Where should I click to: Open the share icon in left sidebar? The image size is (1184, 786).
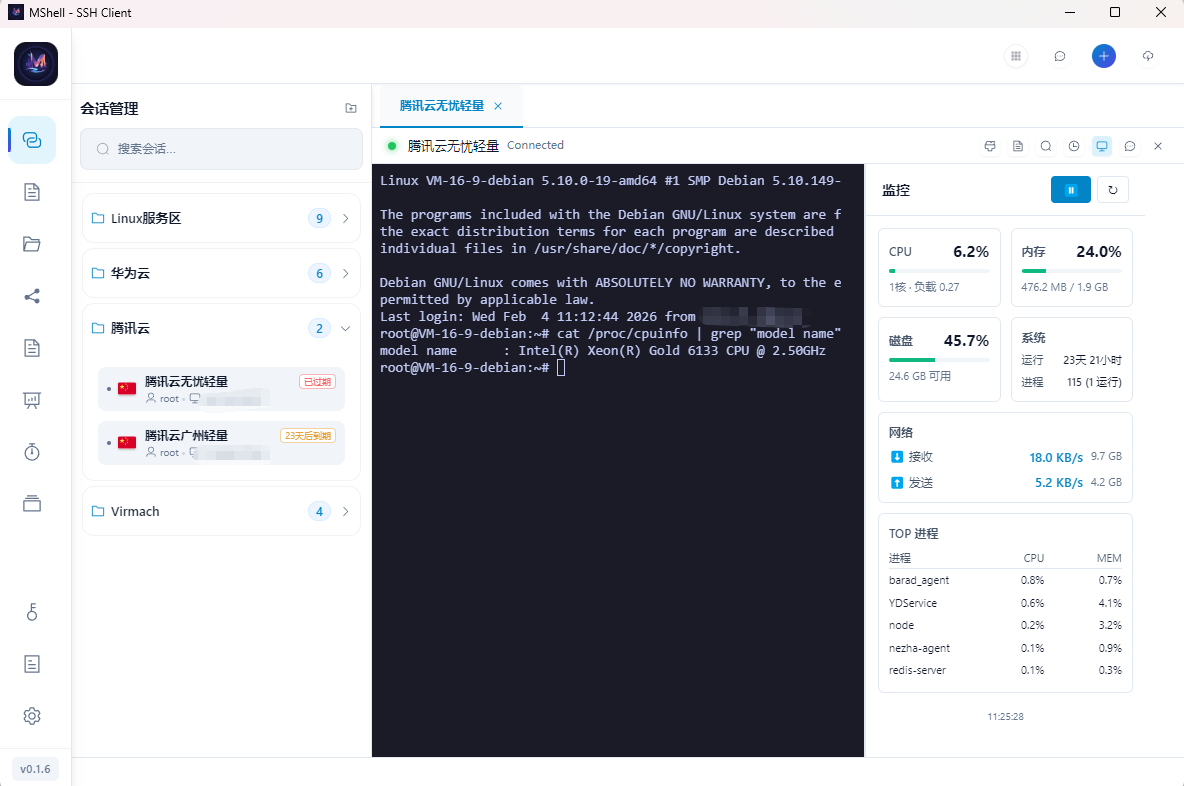coord(32,296)
